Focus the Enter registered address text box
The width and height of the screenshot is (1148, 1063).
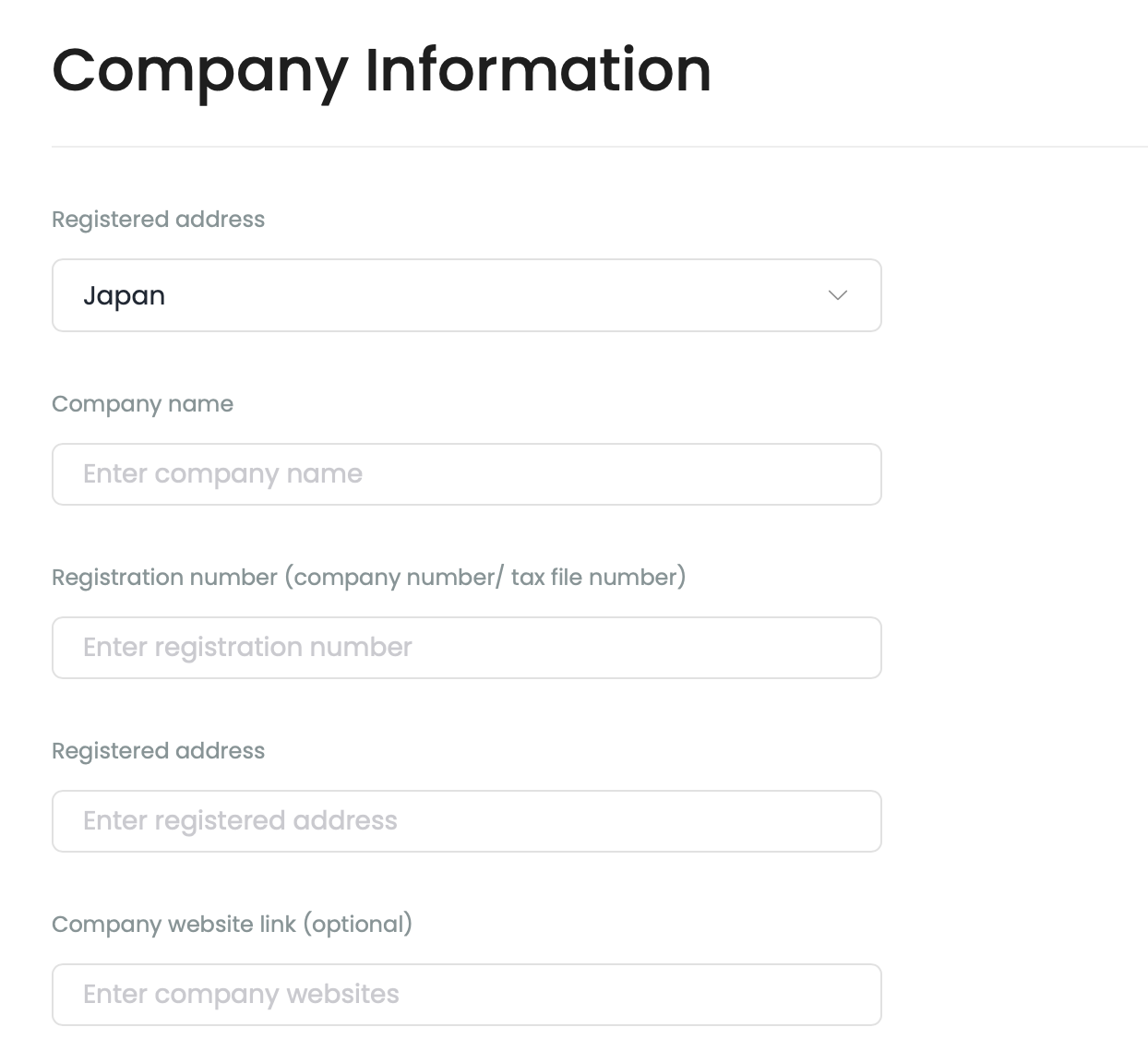467,821
